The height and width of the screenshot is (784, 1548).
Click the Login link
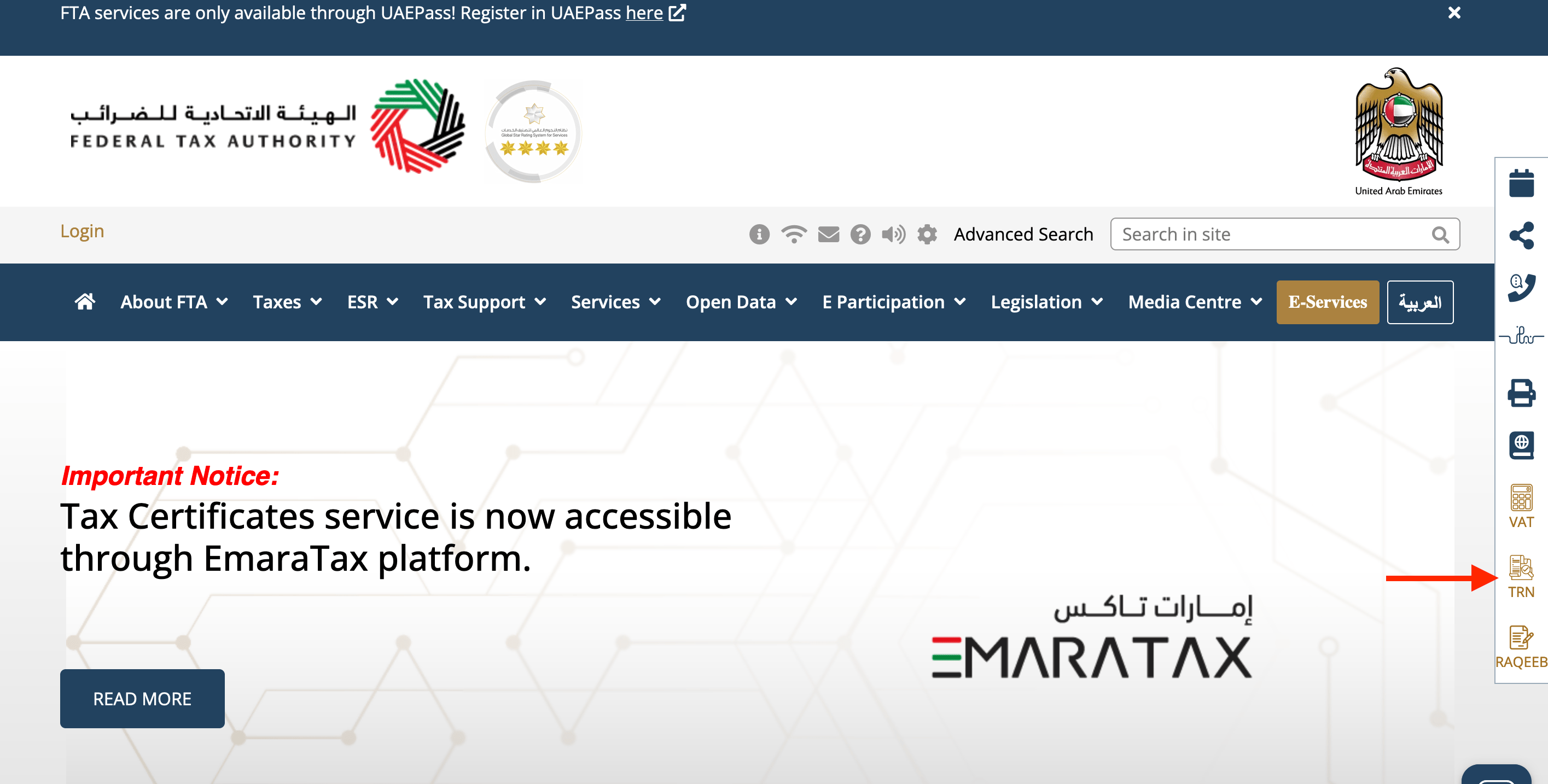point(83,231)
